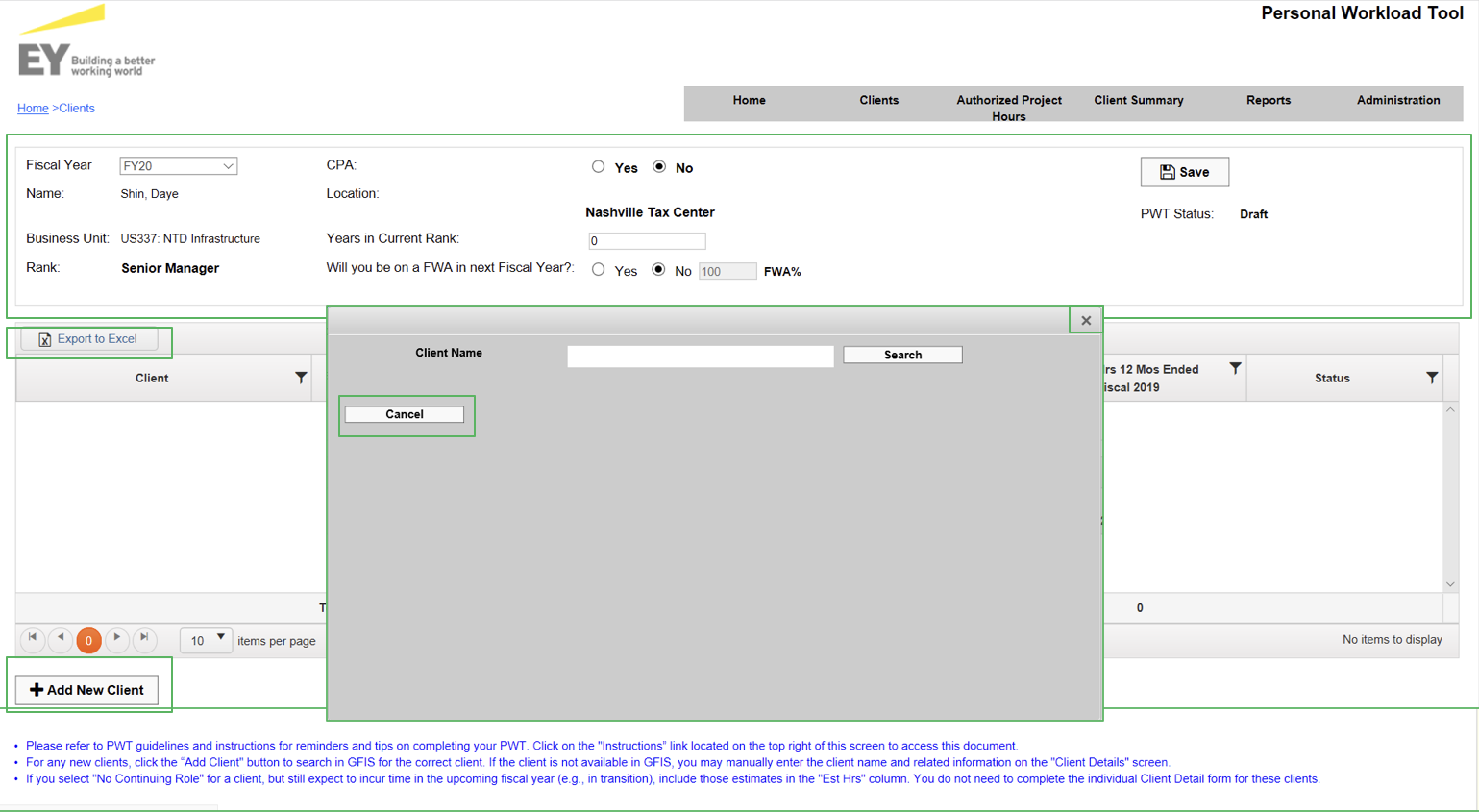Screen dimensions: 1479x812
Task: Click the Client column header
Action: [152, 379]
